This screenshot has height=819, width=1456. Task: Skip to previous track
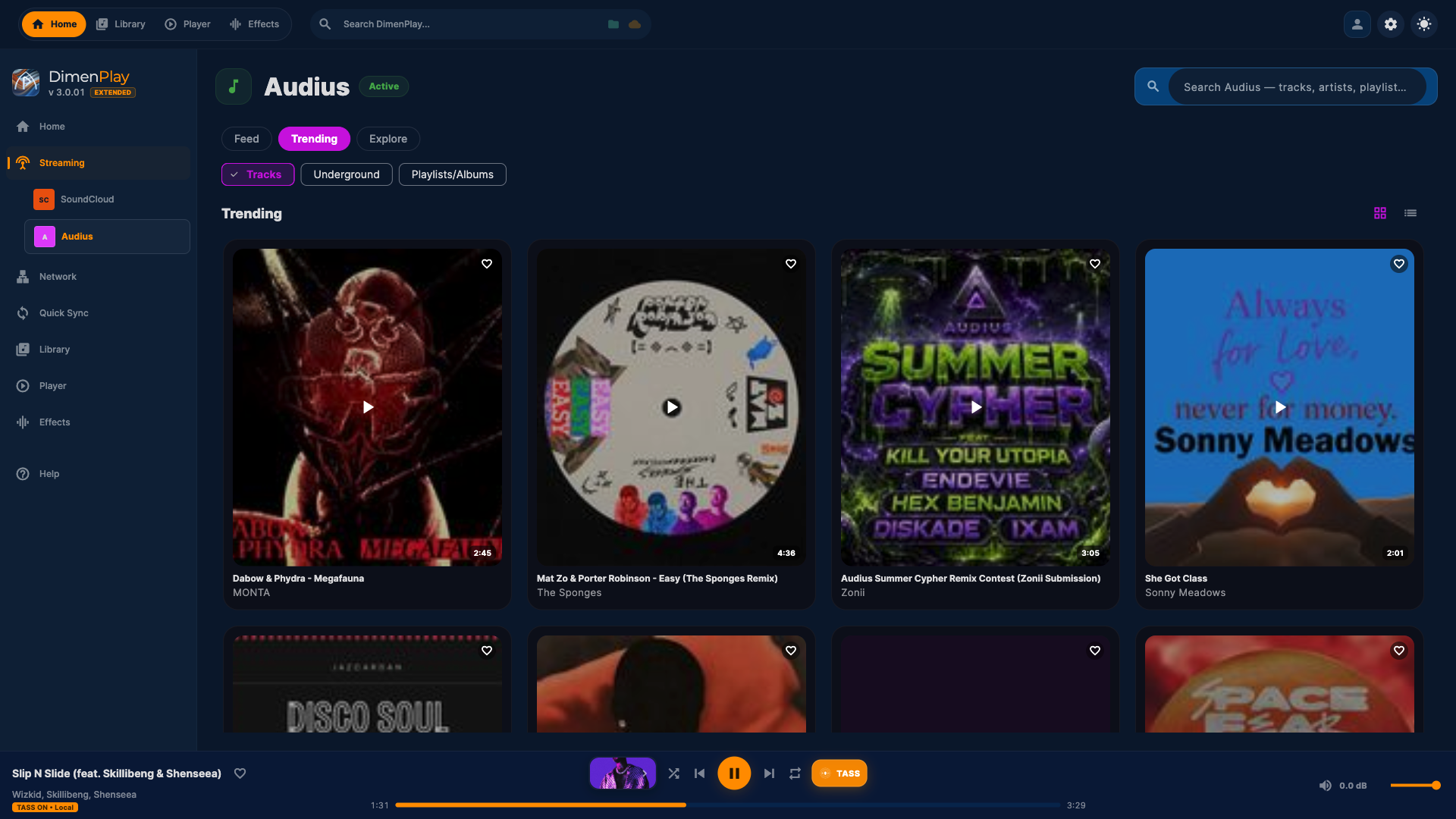[x=699, y=773]
